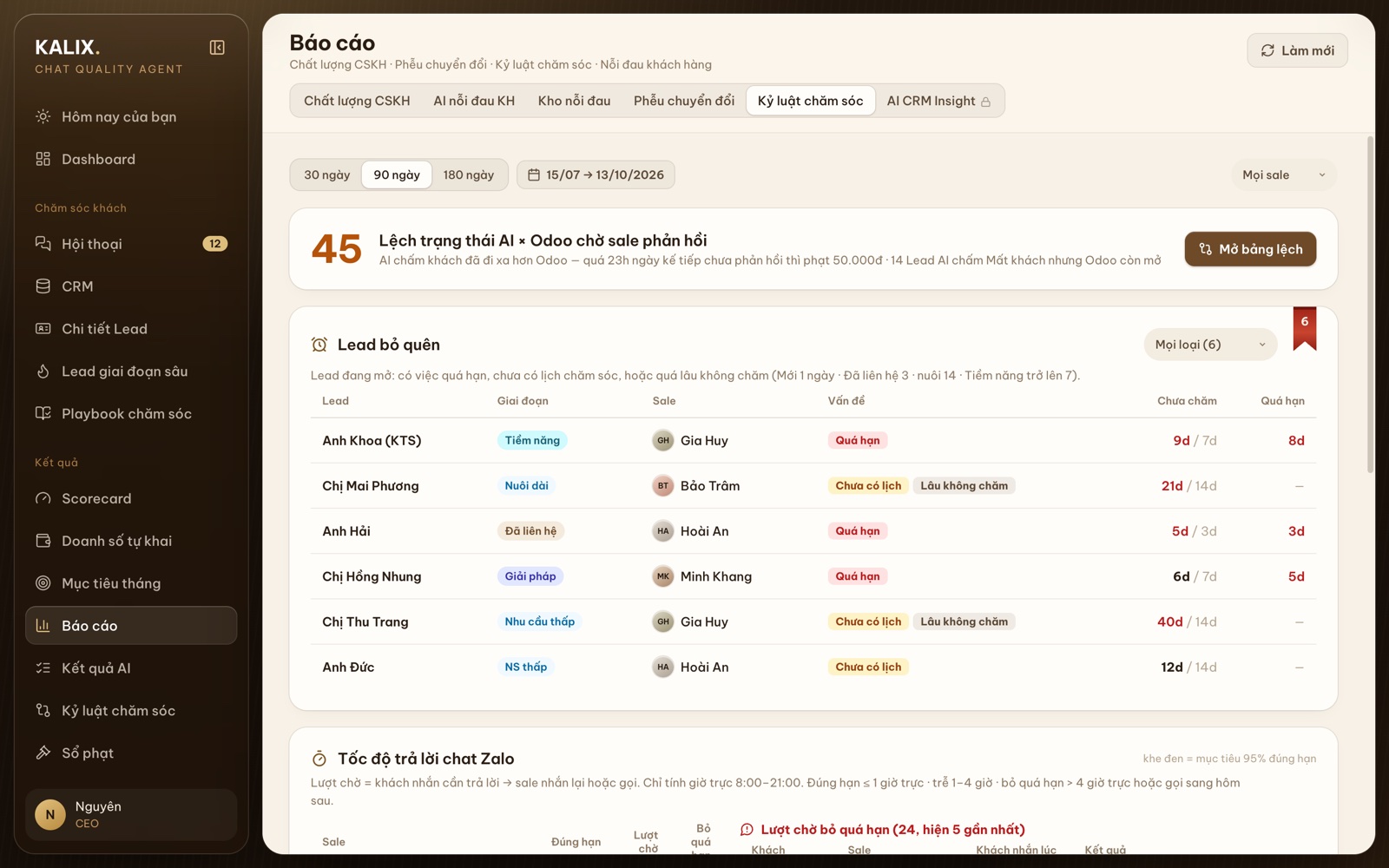Click Mở bảng lệch button
This screenshot has width=1389, height=868.
click(x=1250, y=249)
